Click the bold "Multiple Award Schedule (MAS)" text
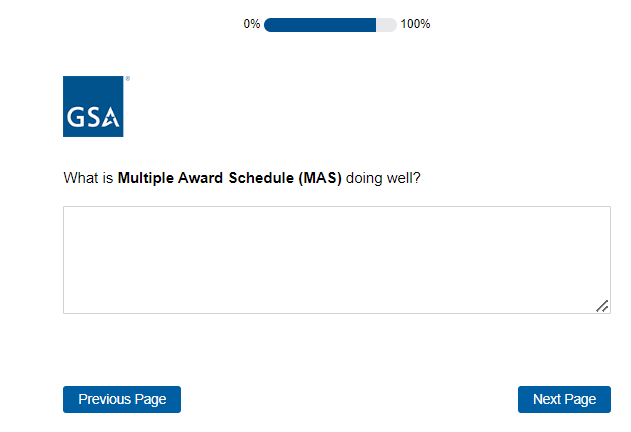This screenshot has width=631, height=432. pos(230,179)
